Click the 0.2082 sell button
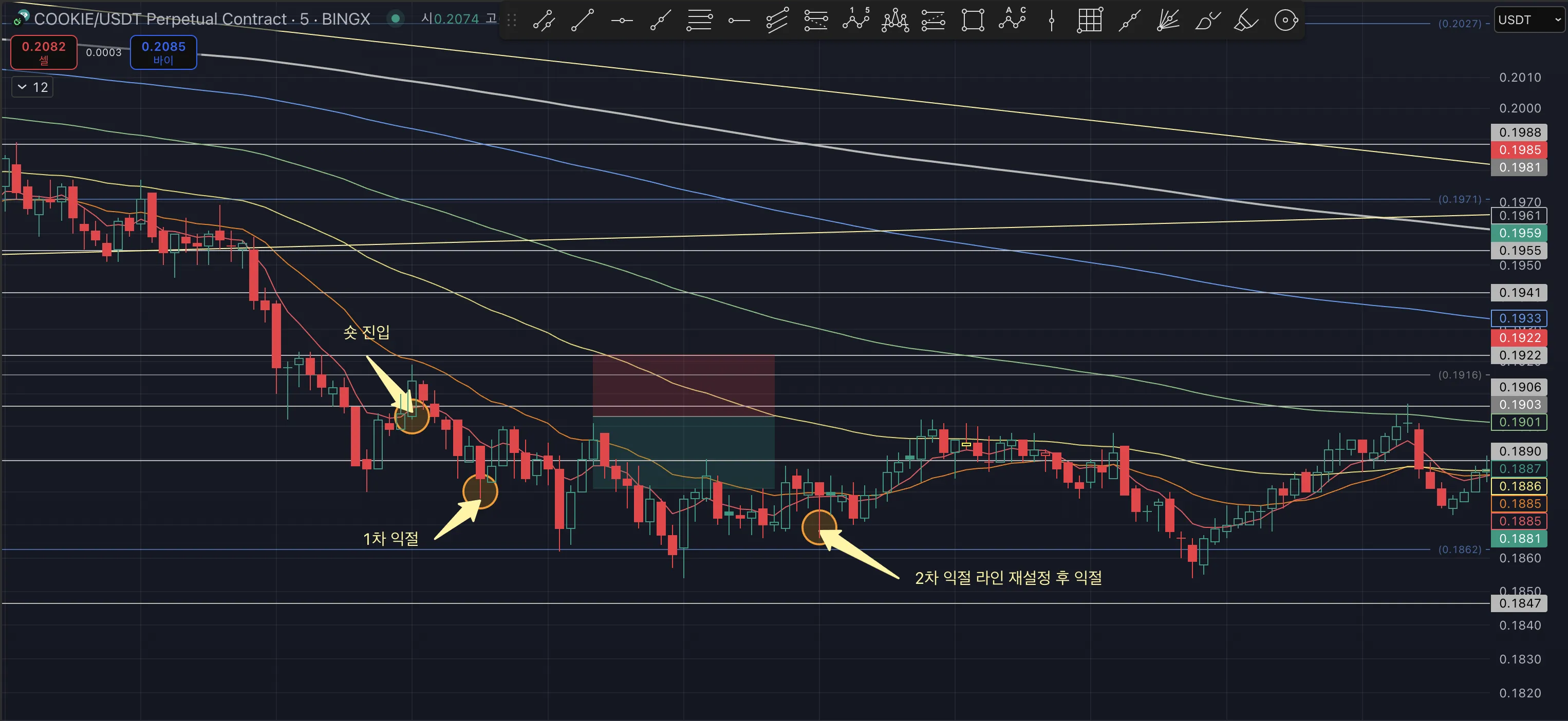The image size is (1568, 721). [44, 52]
